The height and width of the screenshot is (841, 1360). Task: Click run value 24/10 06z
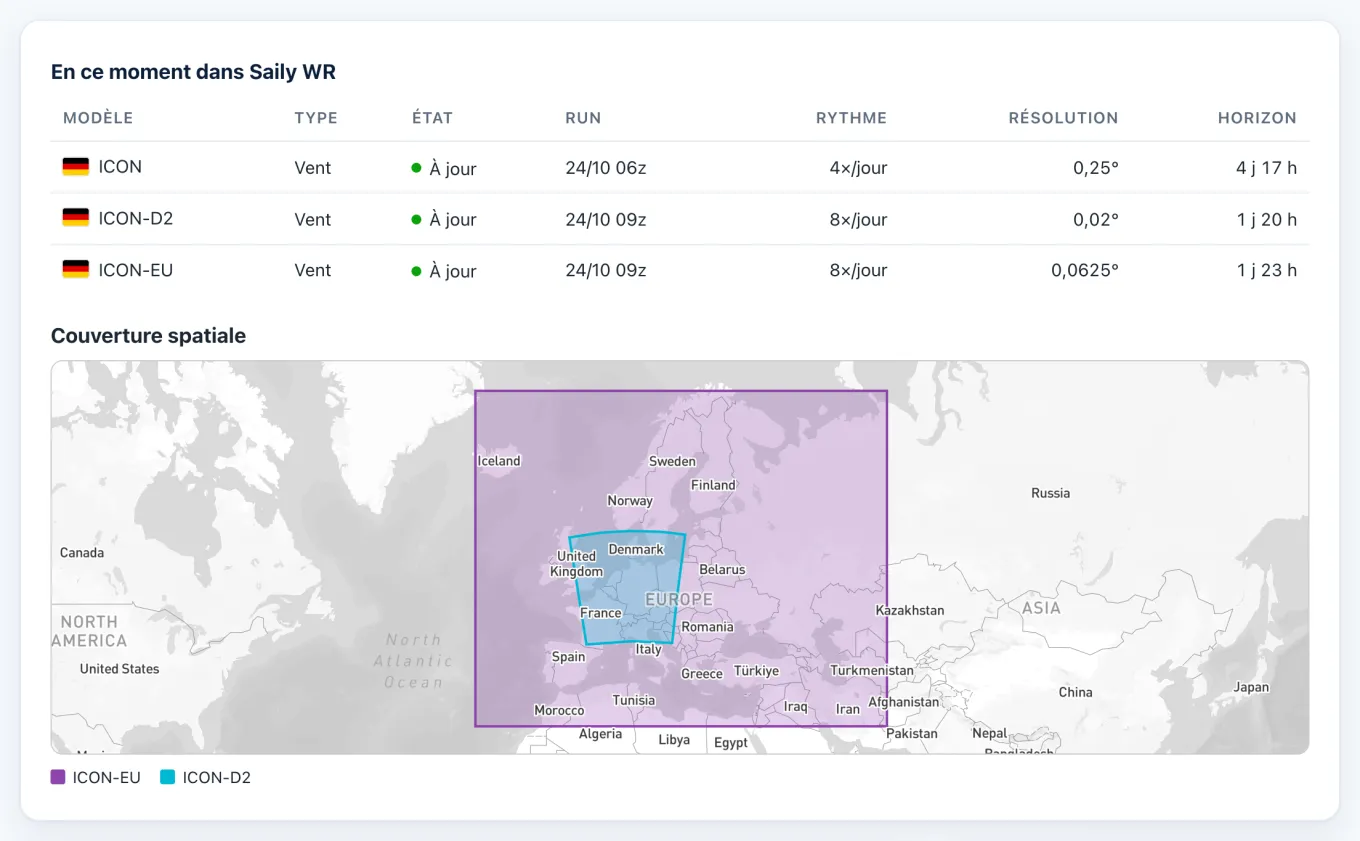click(606, 168)
